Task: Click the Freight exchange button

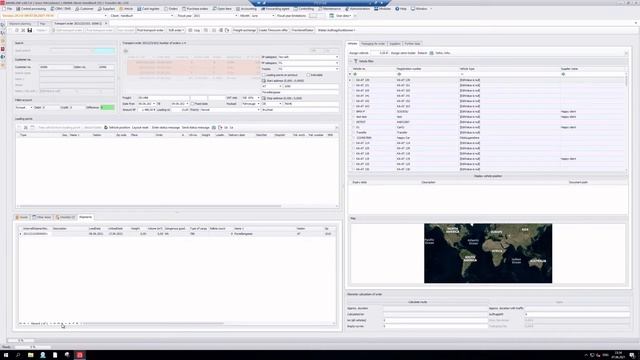Action: [244, 30]
